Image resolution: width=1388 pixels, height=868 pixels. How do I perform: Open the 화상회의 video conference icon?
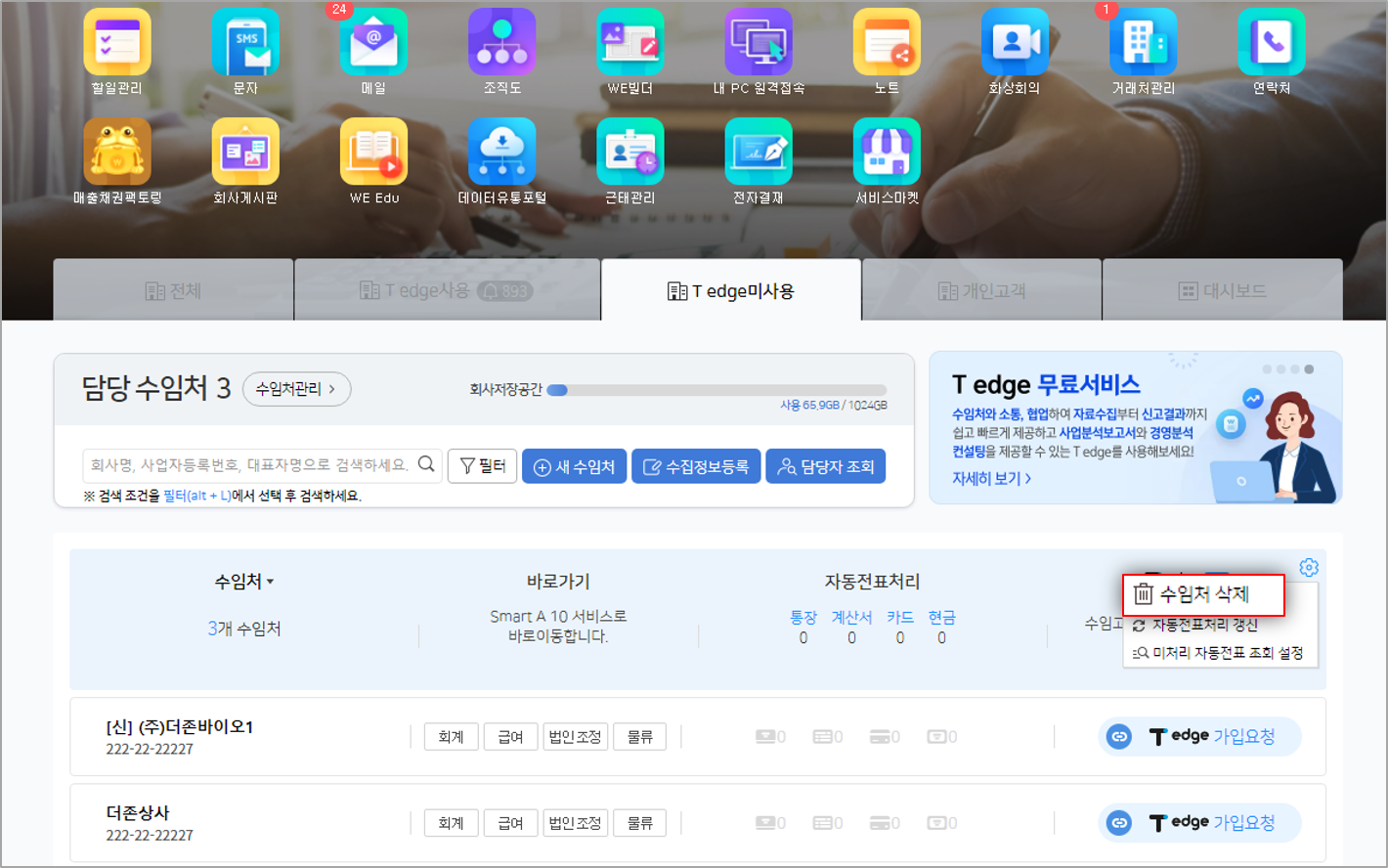tap(1015, 42)
